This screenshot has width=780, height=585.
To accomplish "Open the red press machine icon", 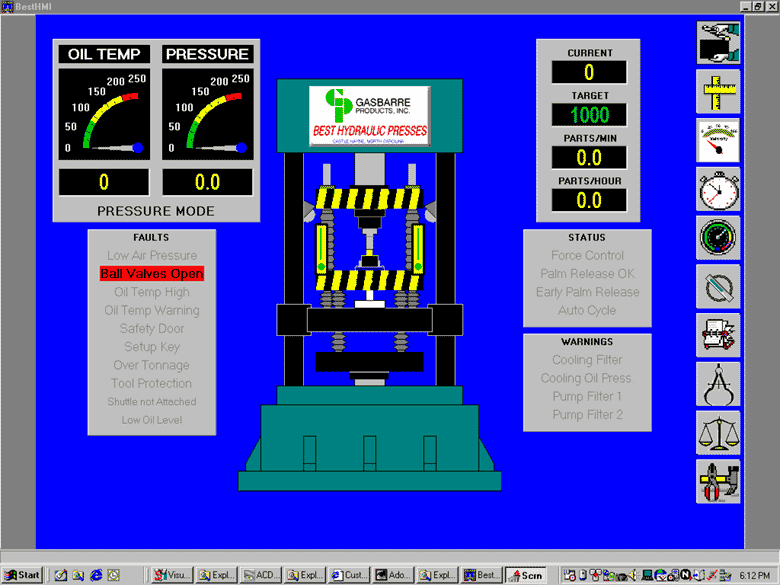I will (718, 336).
